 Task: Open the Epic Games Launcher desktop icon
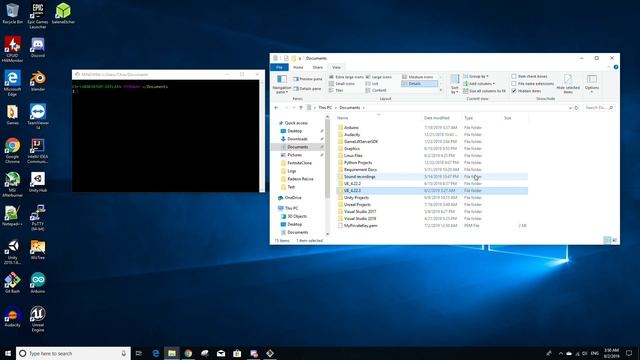click(38, 16)
